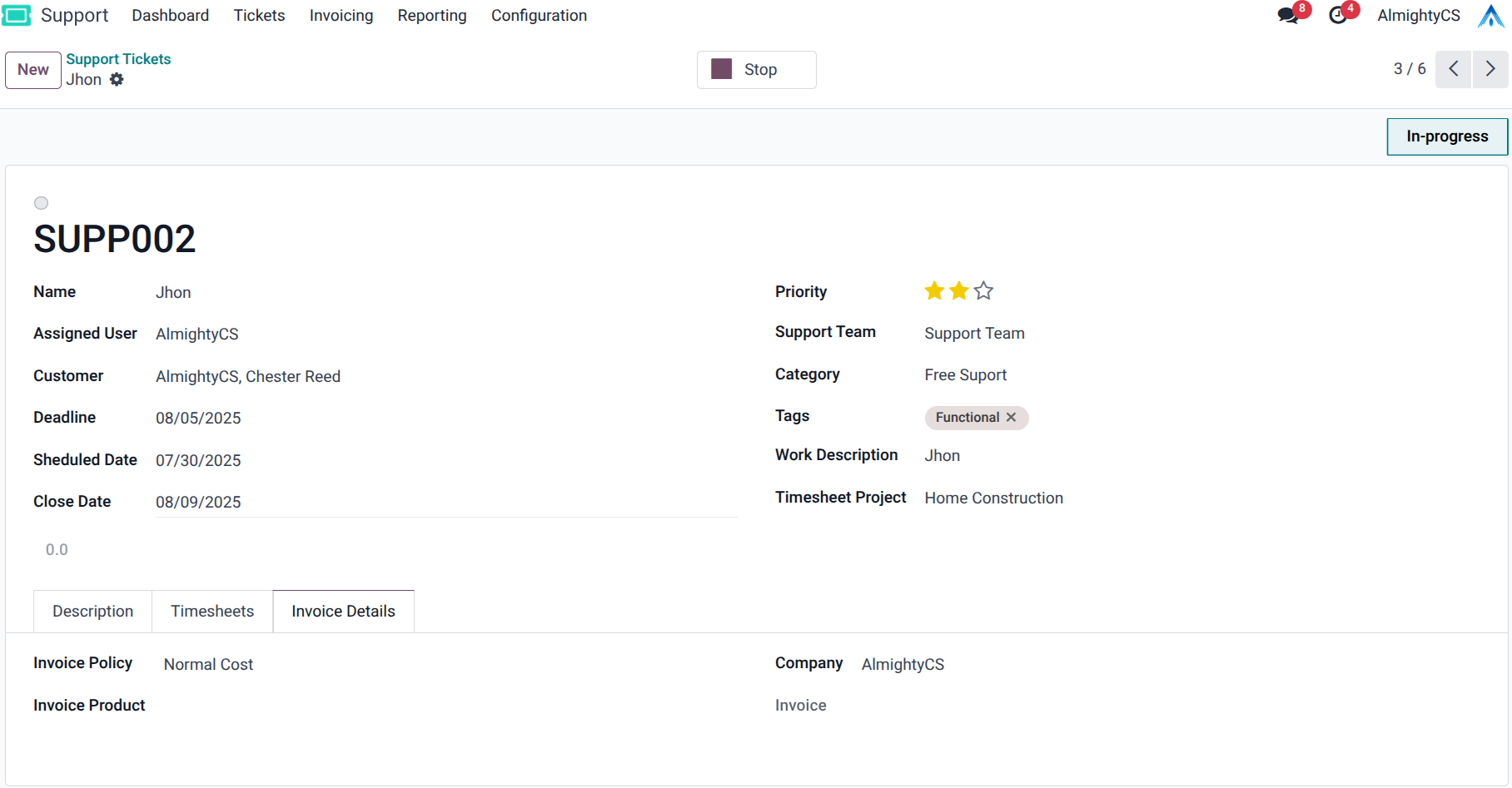Switch to the Timesheets tab
Image resolution: width=1512 pixels, height=788 pixels.
point(212,612)
